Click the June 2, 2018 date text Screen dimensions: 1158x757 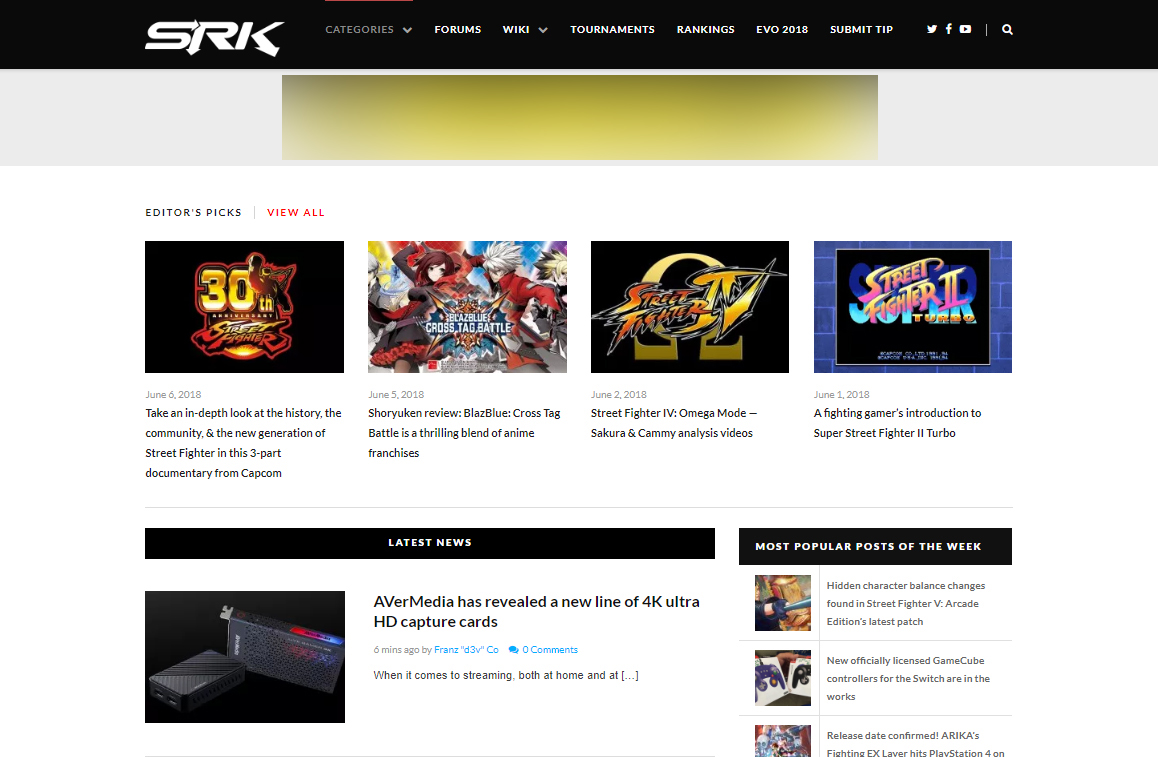[x=619, y=394]
